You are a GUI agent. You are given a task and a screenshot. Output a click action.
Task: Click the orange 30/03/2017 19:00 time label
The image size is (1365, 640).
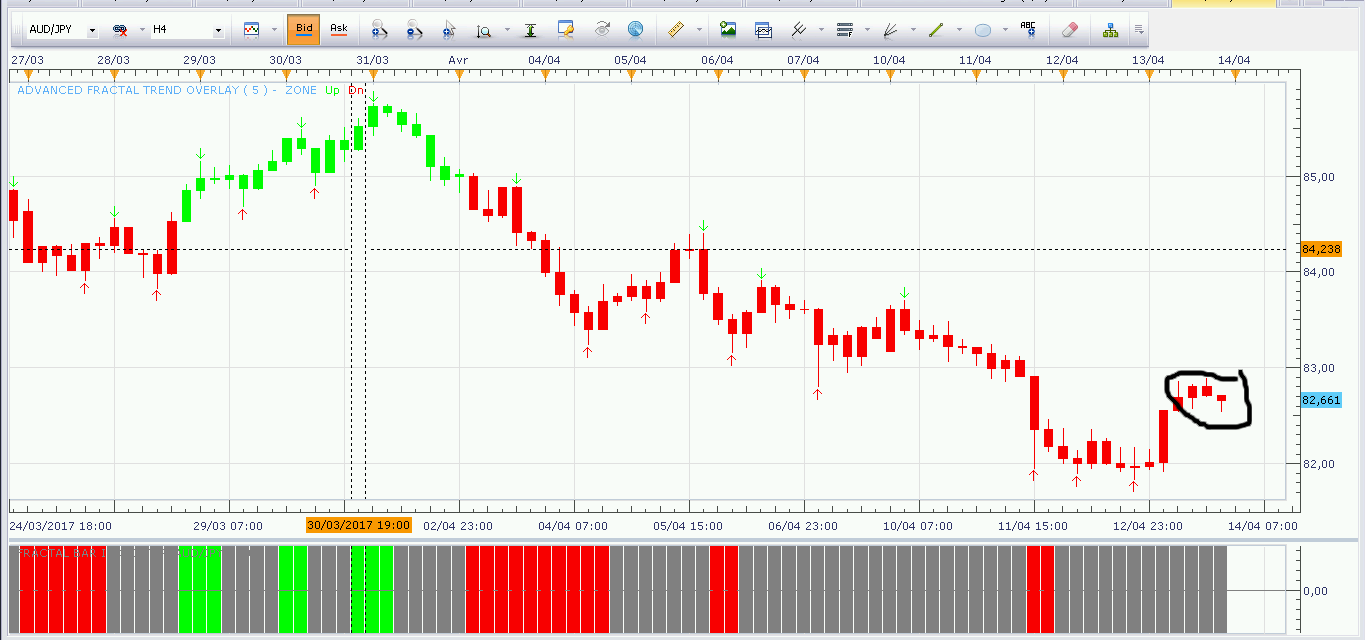click(358, 525)
